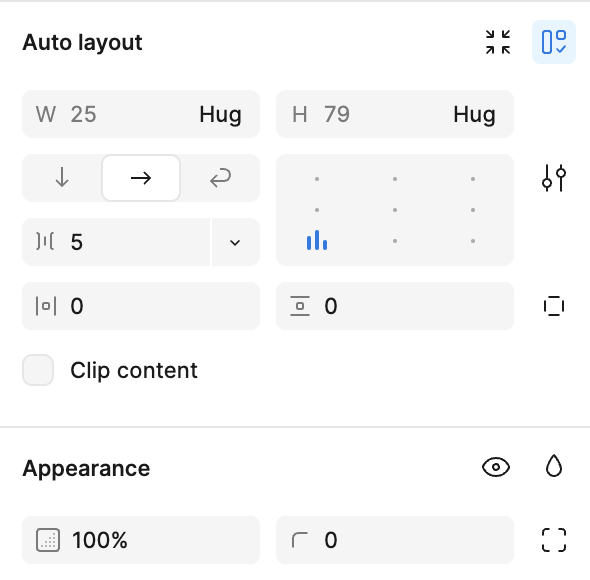Click the opacity field showing 100%
The height and width of the screenshot is (580, 590).
tap(141, 540)
